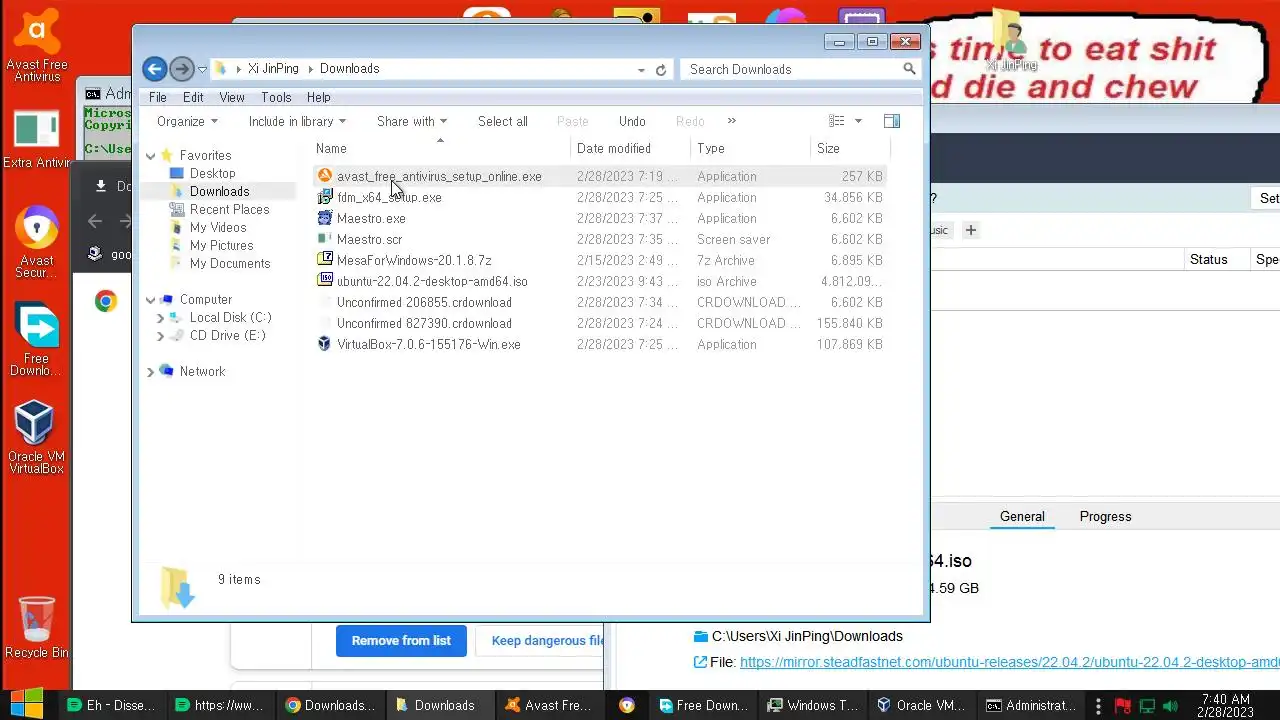Select avast_free_antivirus_setup_online.exe file icon

tap(325, 176)
